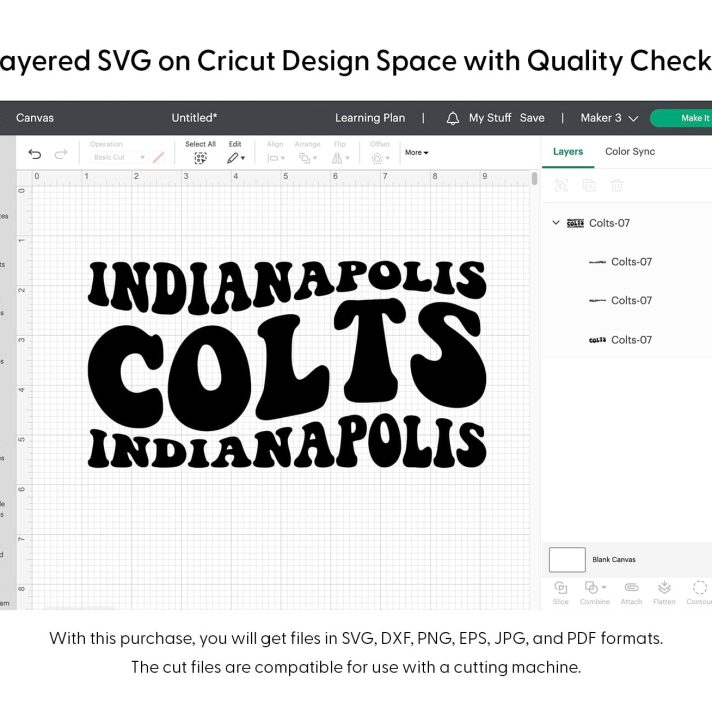Click the Offset icon
Image resolution: width=712 pixels, height=712 pixels.
coord(377,158)
